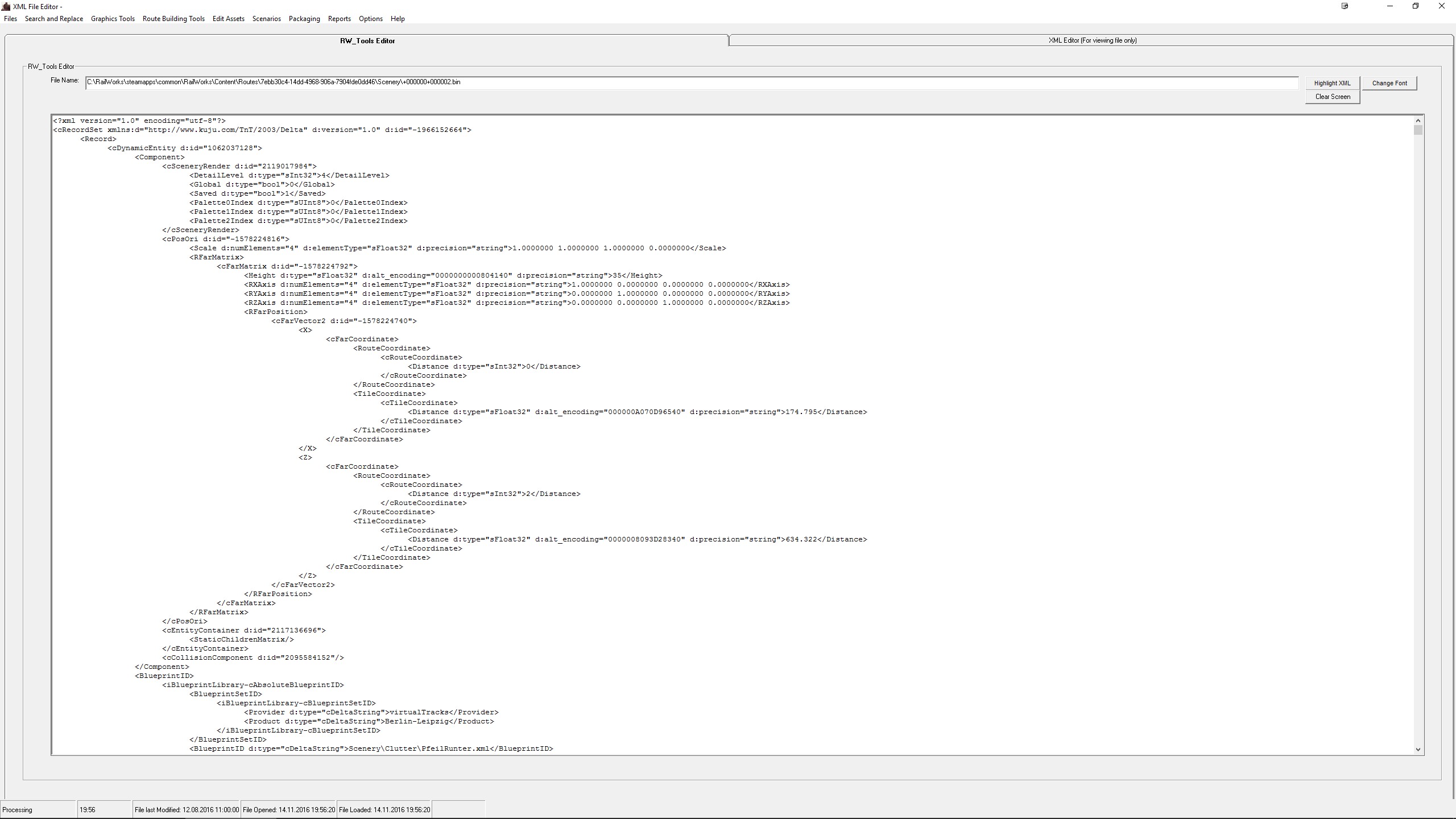This screenshot has height=819, width=1456.
Task: Open the Reports menu
Action: coord(339,19)
